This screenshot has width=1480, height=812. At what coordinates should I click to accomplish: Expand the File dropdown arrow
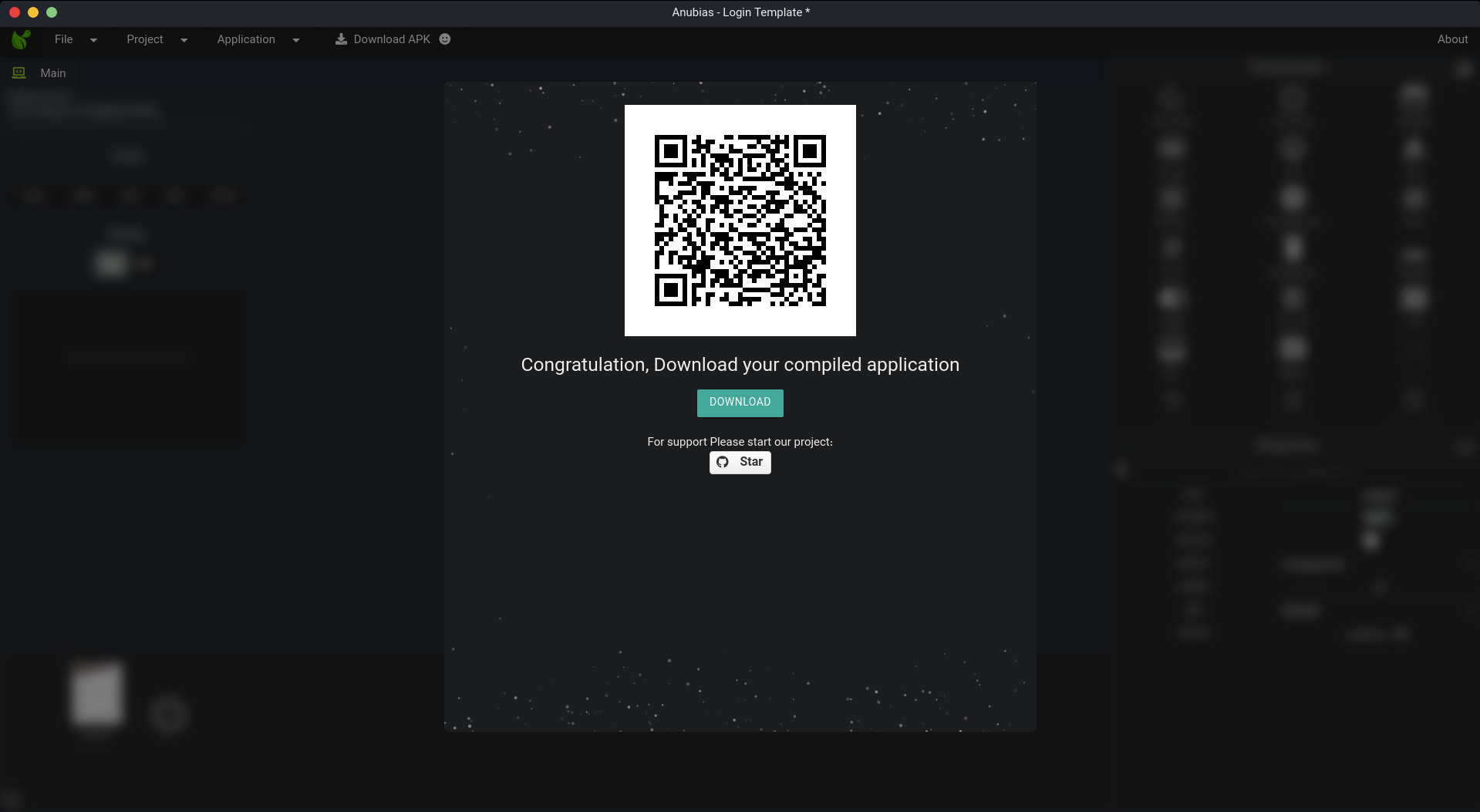(93, 40)
